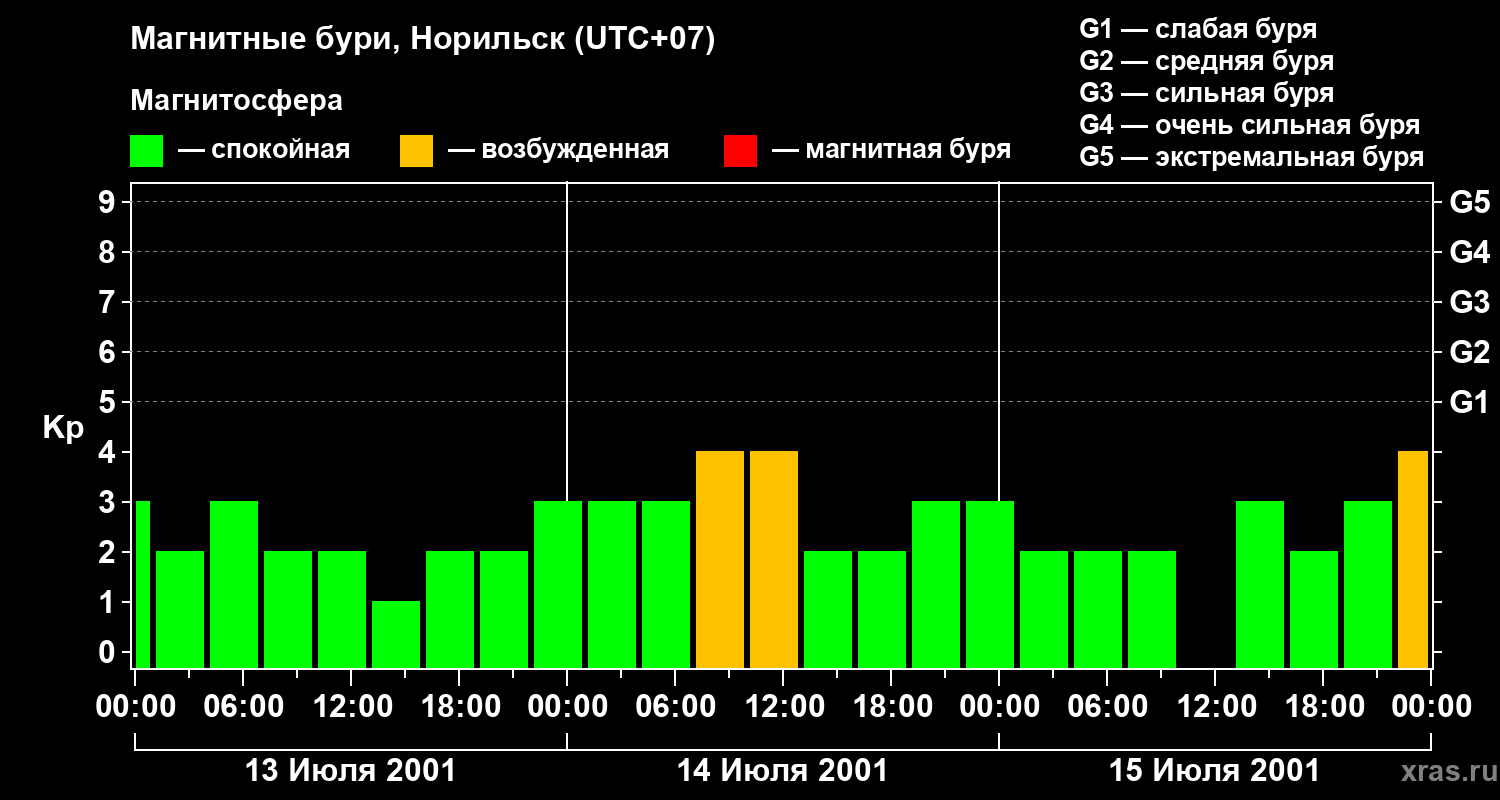Click the '— магнитная буря' legend label
This screenshot has height=800, width=1500.
pyautogui.click(x=892, y=150)
